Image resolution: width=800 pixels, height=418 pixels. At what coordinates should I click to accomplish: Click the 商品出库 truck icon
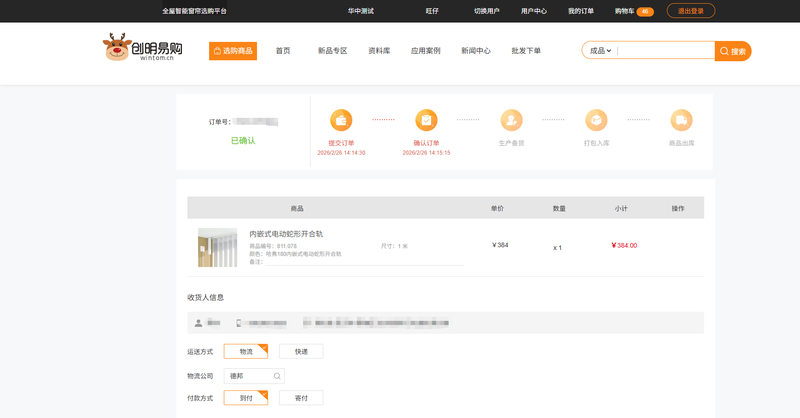[x=682, y=120]
